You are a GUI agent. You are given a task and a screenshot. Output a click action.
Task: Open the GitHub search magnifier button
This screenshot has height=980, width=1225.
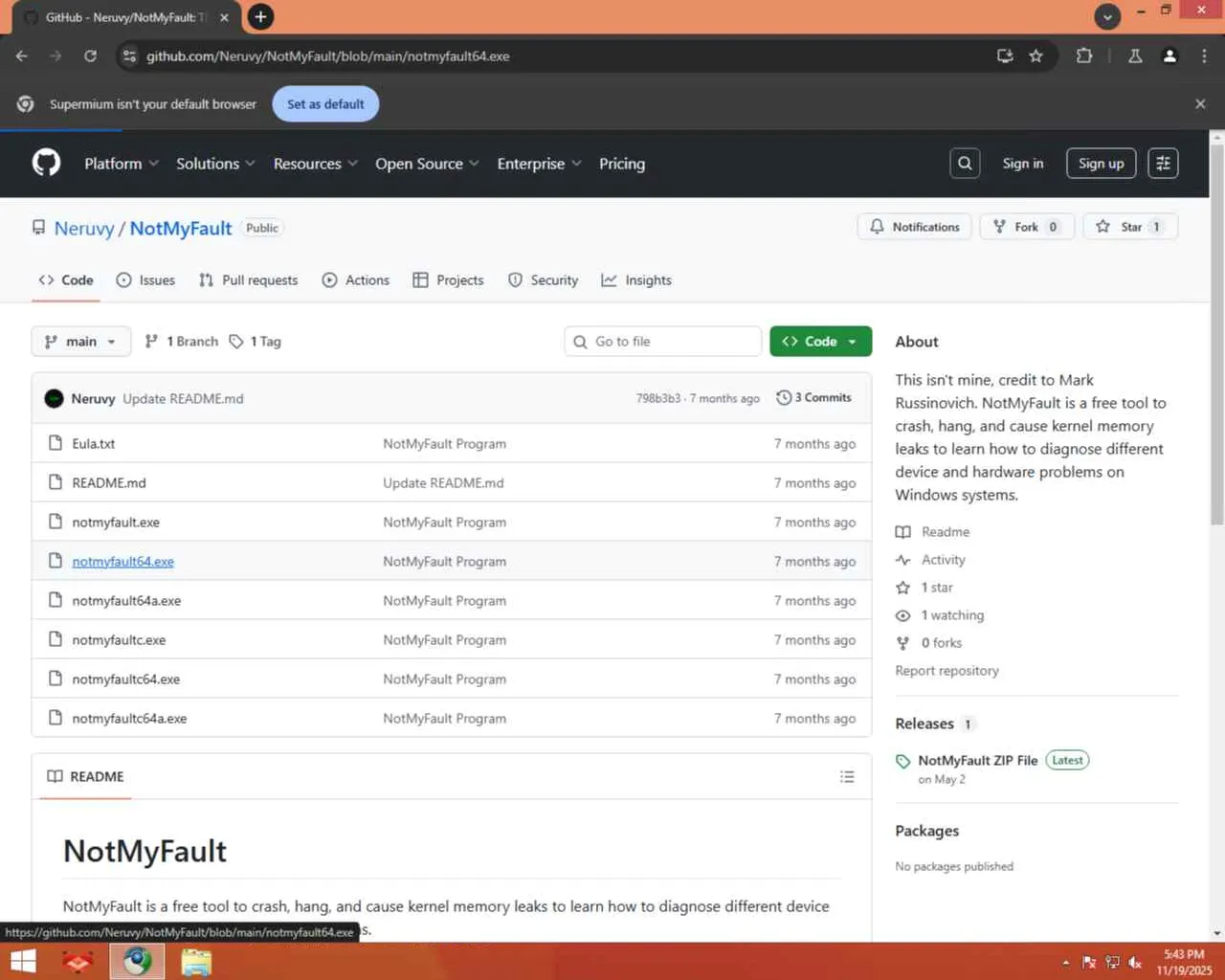pos(965,164)
